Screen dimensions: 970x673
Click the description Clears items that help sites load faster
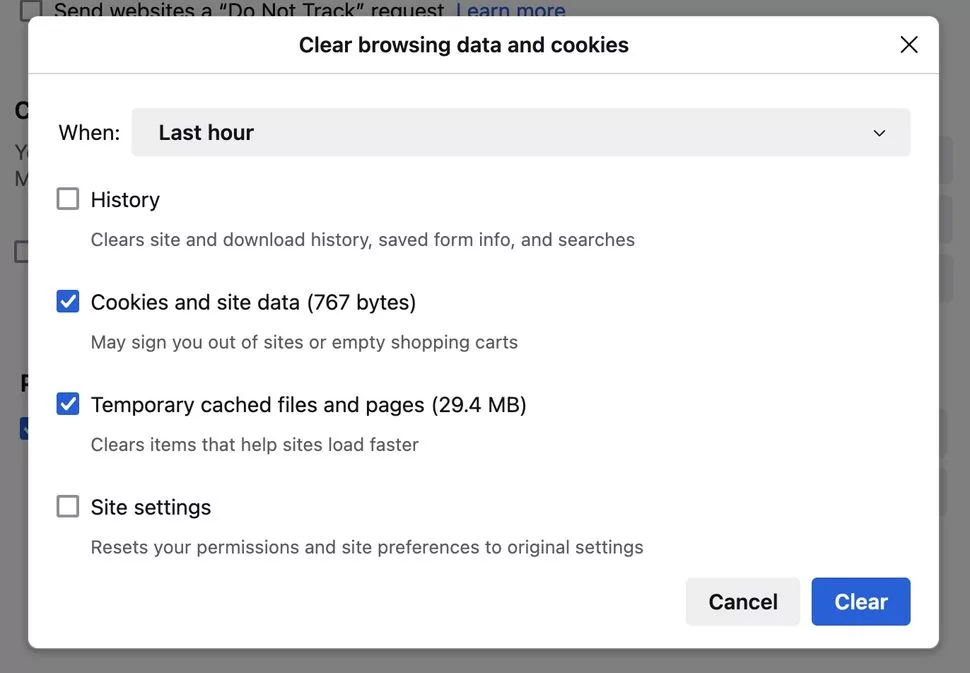(254, 445)
